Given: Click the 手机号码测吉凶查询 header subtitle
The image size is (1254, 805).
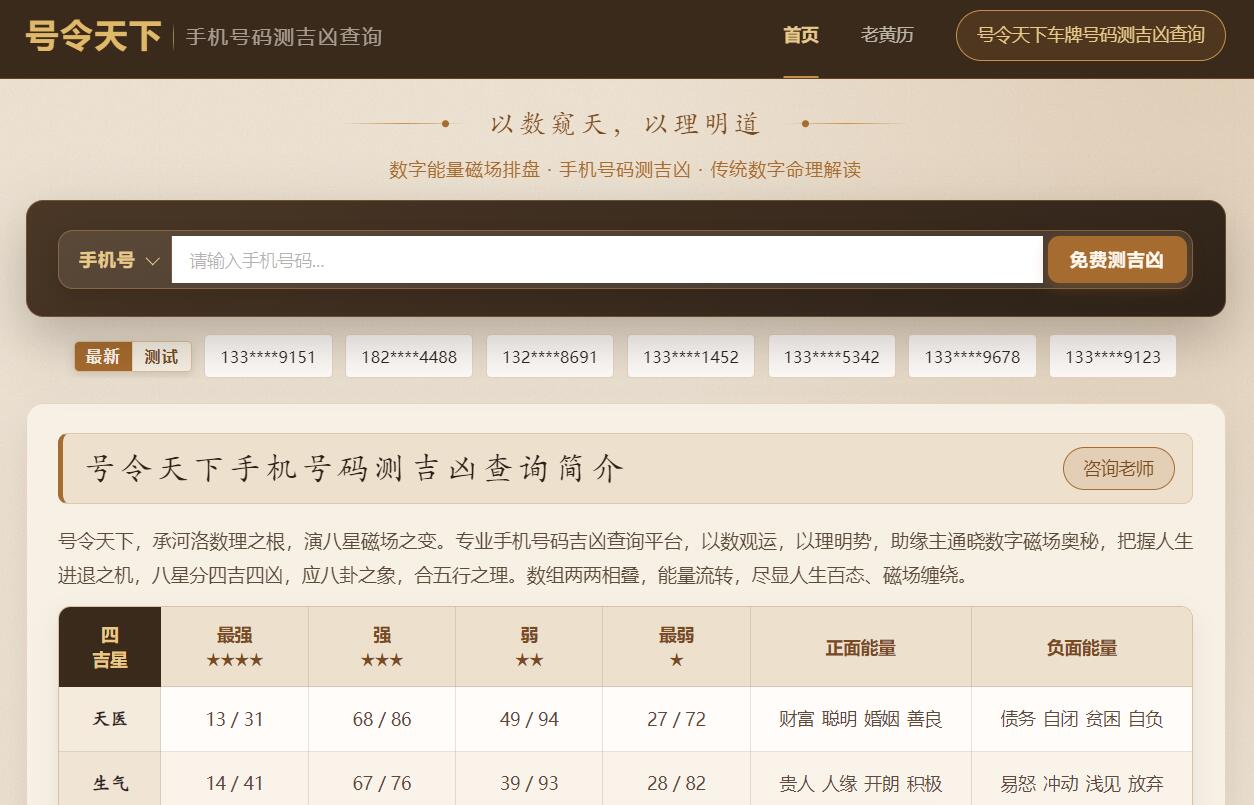Looking at the screenshot, I should (x=284, y=37).
